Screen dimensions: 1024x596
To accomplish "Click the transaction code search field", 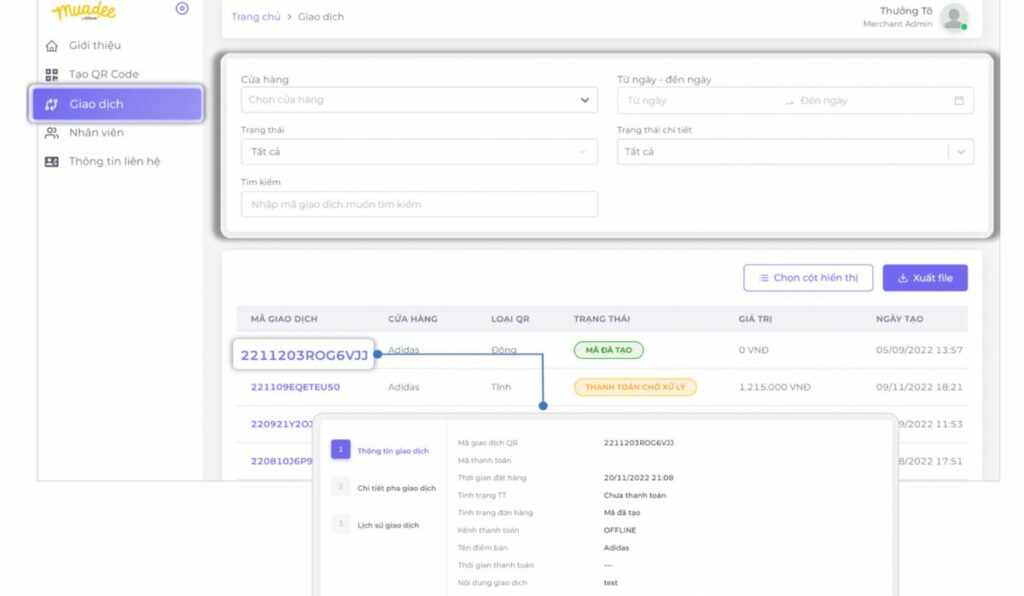I will pyautogui.click(x=418, y=204).
